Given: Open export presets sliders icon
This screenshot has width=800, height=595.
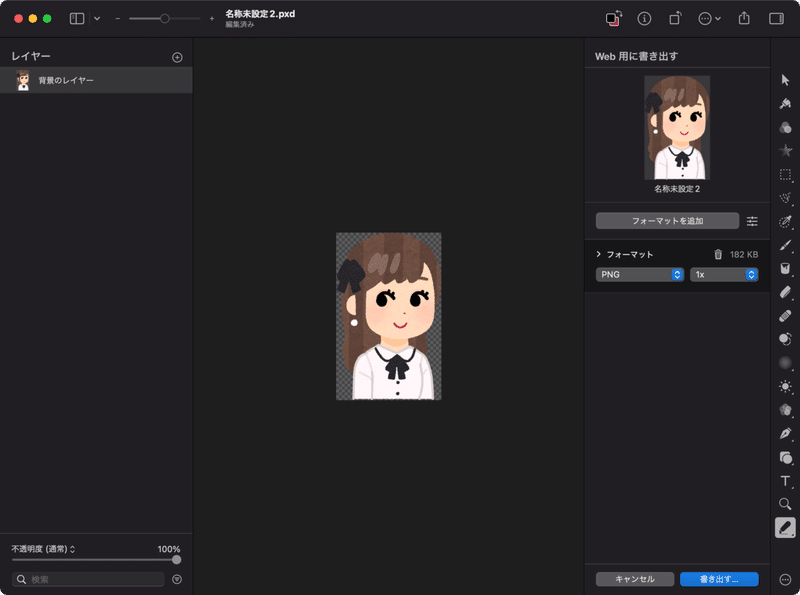Looking at the screenshot, I should 752,221.
